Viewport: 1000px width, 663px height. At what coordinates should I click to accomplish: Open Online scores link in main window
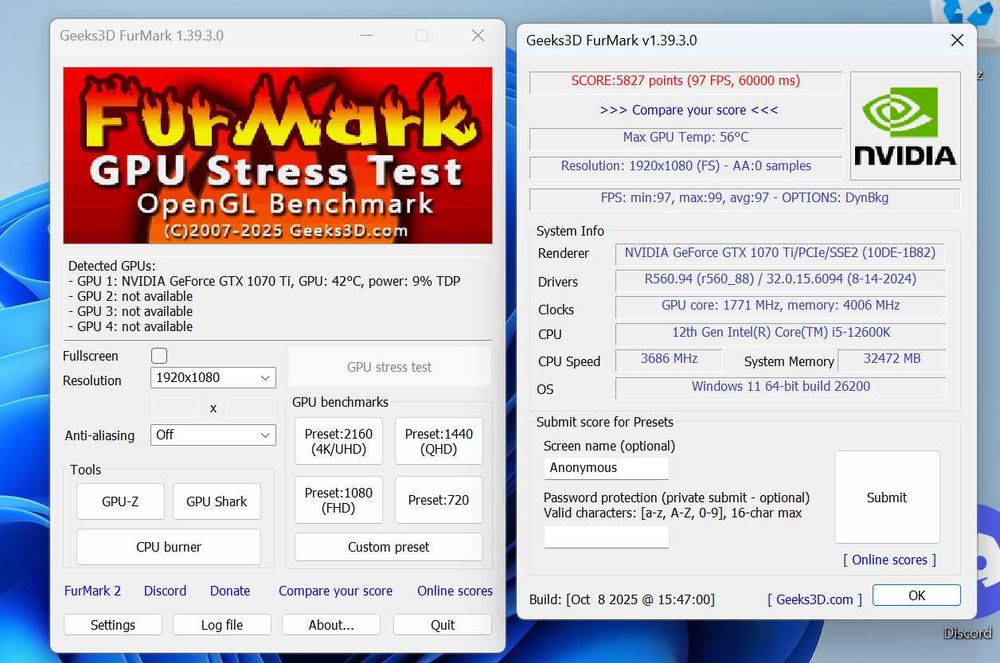(455, 591)
